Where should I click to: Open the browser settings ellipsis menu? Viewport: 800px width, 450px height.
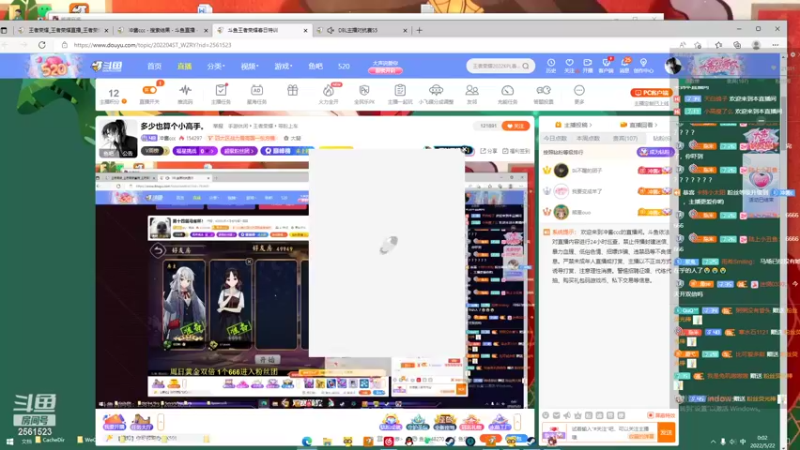pyautogui.click(x=776, y=45)
